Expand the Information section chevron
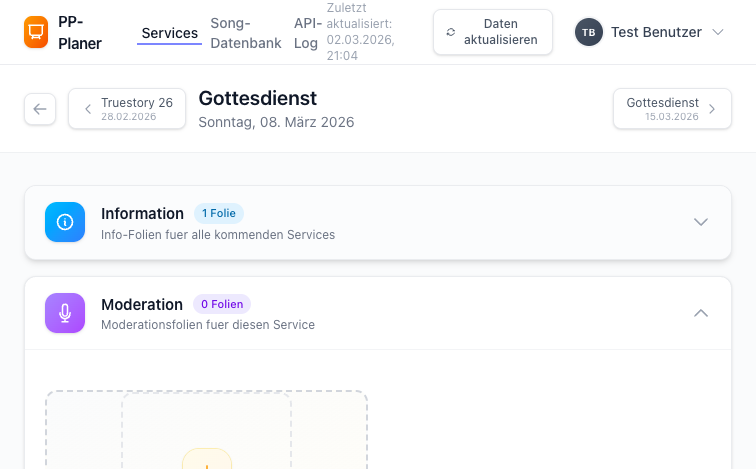Screen dimensions: 756x469 point(701,222)
